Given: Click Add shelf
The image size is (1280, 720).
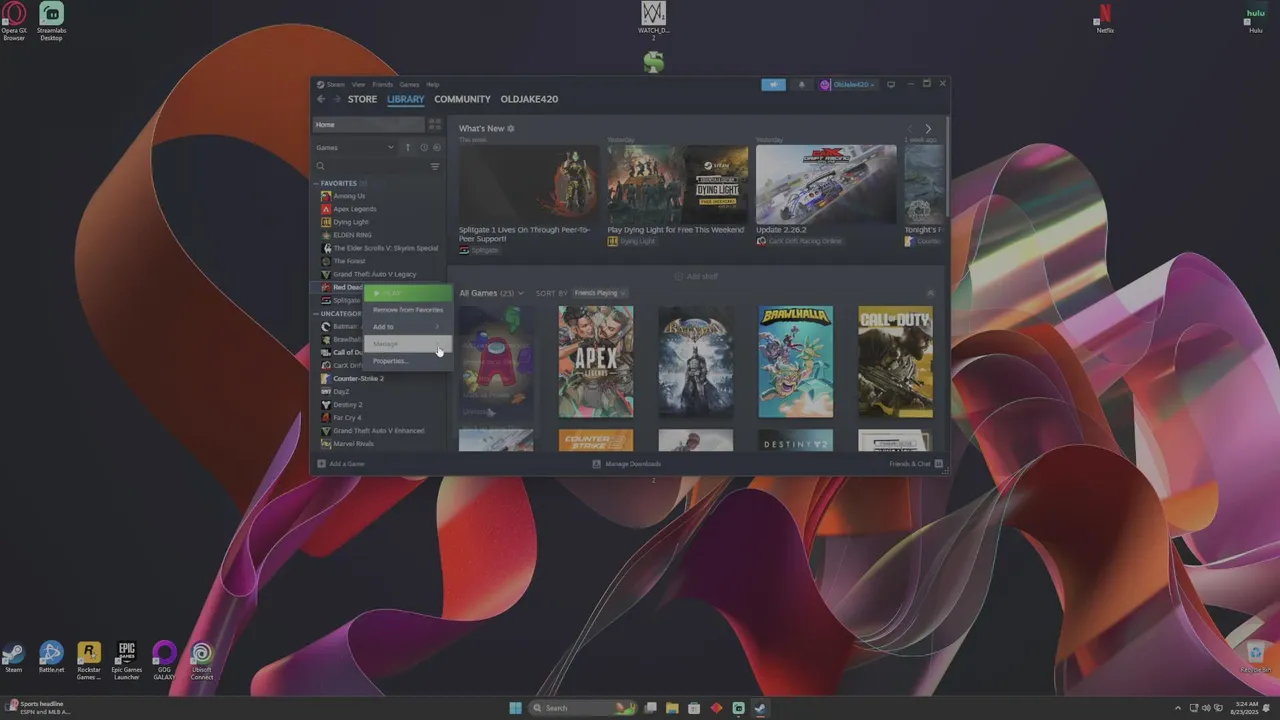Looking at the screenshot, I should pos(696,276).
